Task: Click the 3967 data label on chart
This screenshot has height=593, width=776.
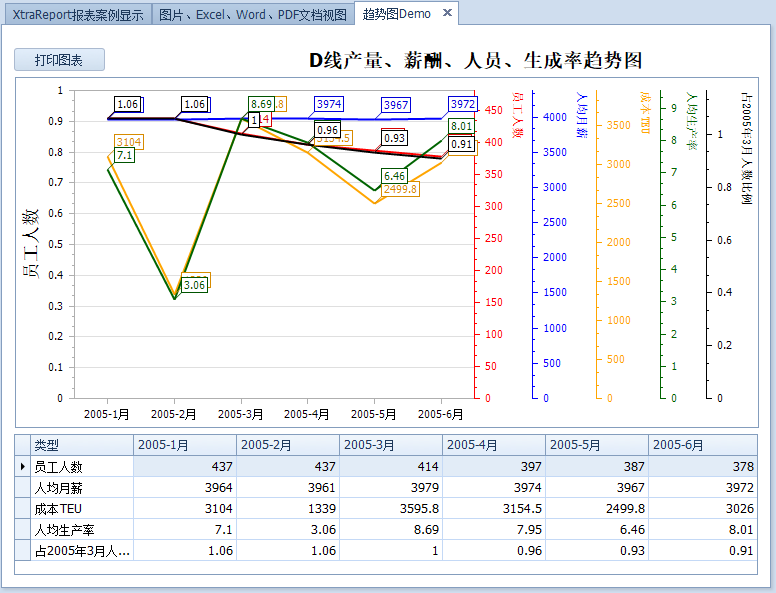Action: point(396,105)
